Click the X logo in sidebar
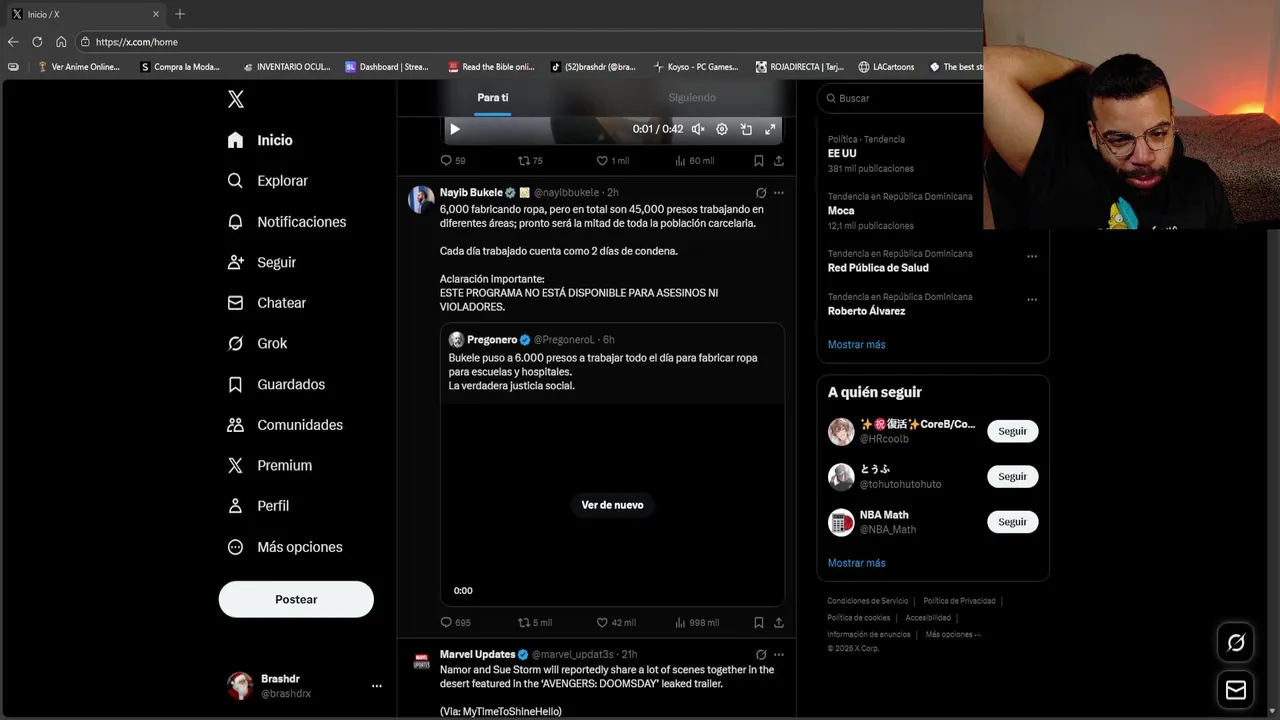1280x720 pixels. [x=235, y=99]
